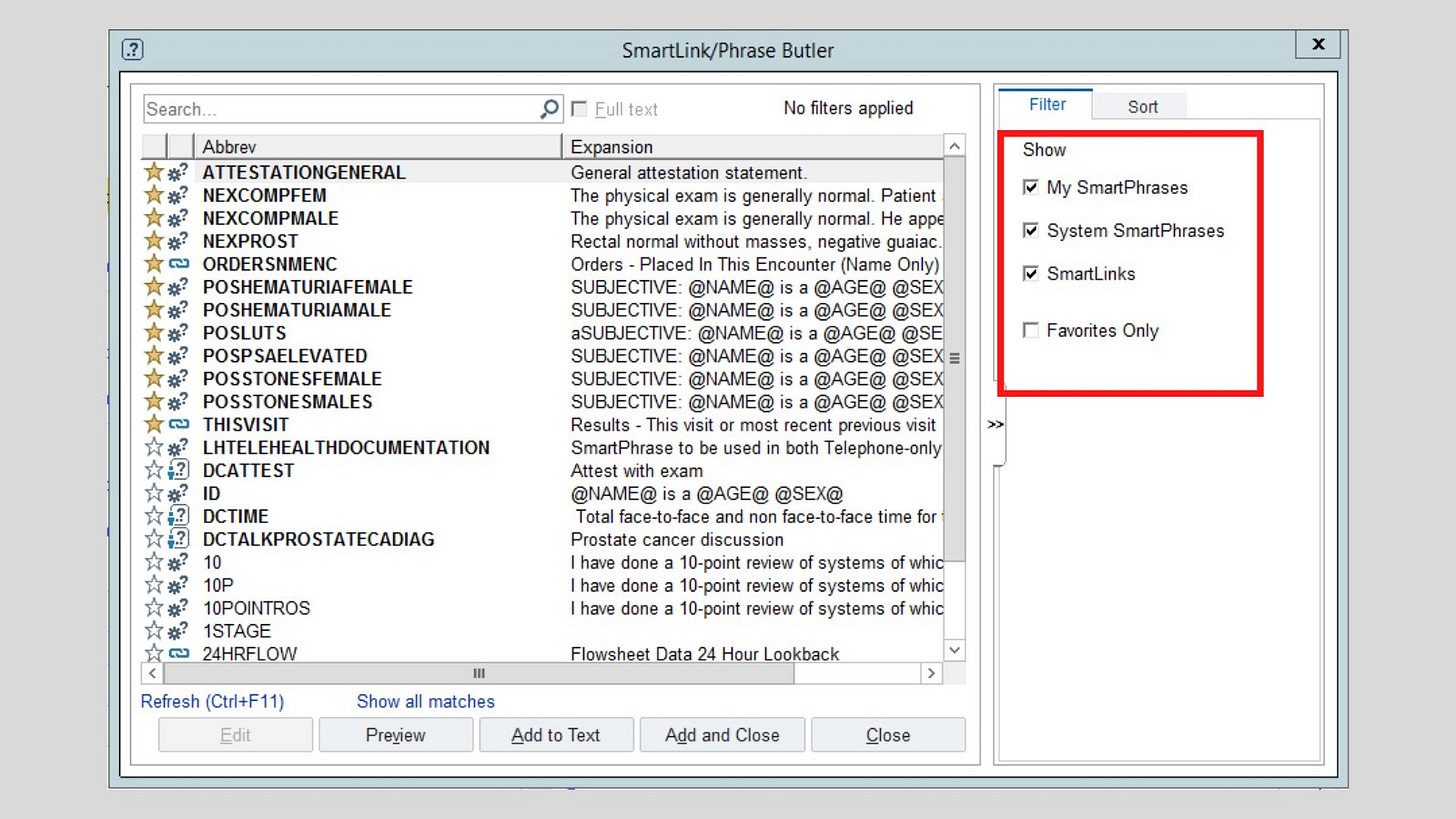This screenshot has width=1456, height=819.
Task: Star the DCTIME SmartPhrase row
Action: [154, 516]
